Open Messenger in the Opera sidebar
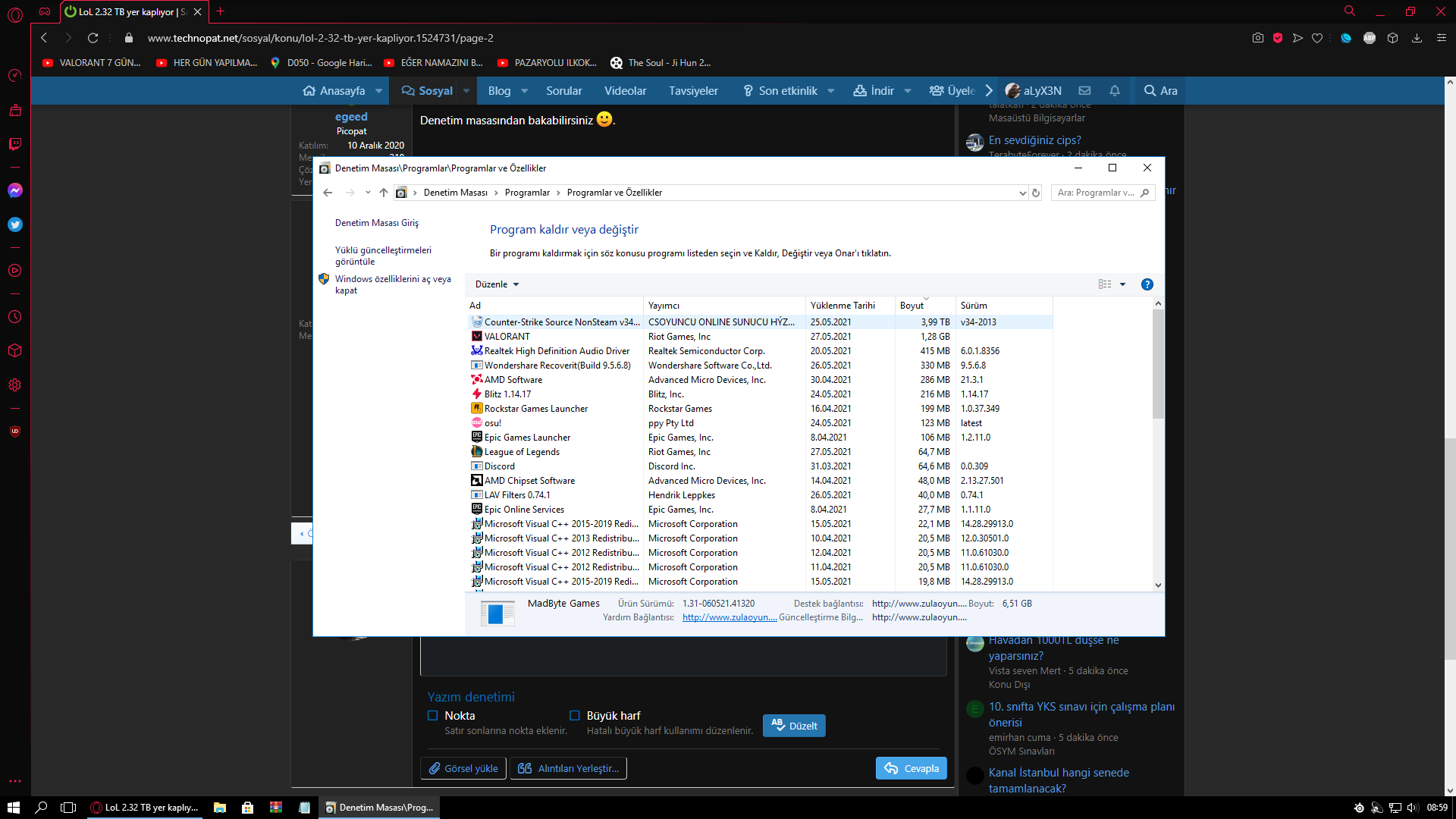Screen dimensions: 1456x819 click(x=15, y=190)
